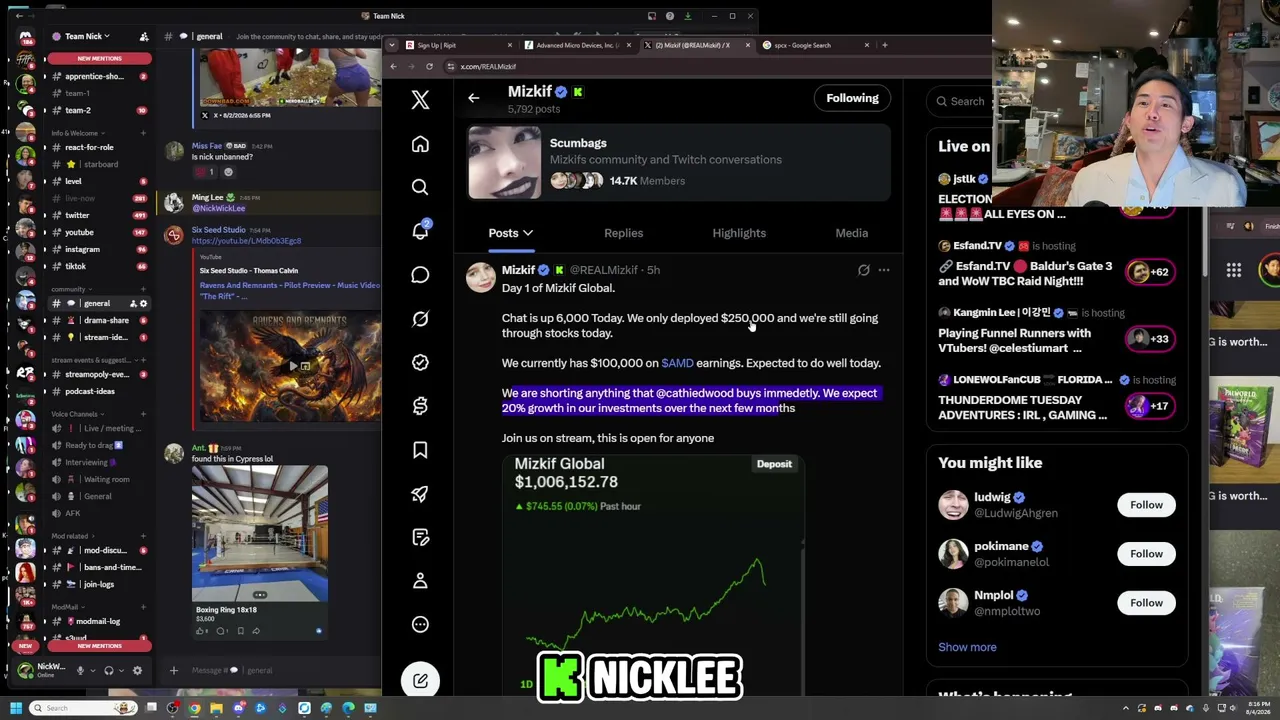1280x720 pixels.
Task: Open the Grok action icon on Mizkif's post
Action: (864, 270)
